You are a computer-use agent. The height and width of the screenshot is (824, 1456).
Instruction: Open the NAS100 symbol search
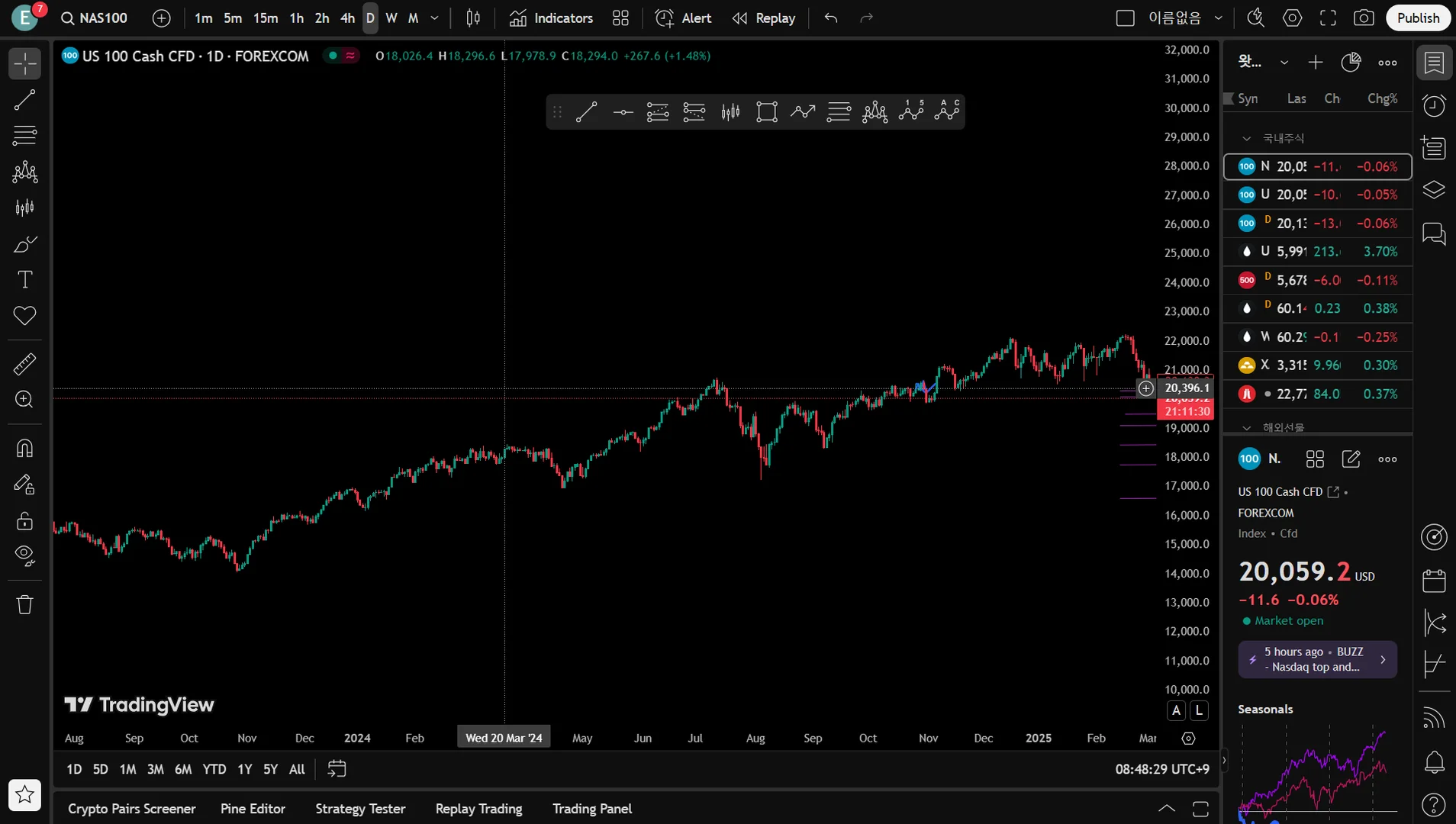pyautogui.click(x=95, y=18)
